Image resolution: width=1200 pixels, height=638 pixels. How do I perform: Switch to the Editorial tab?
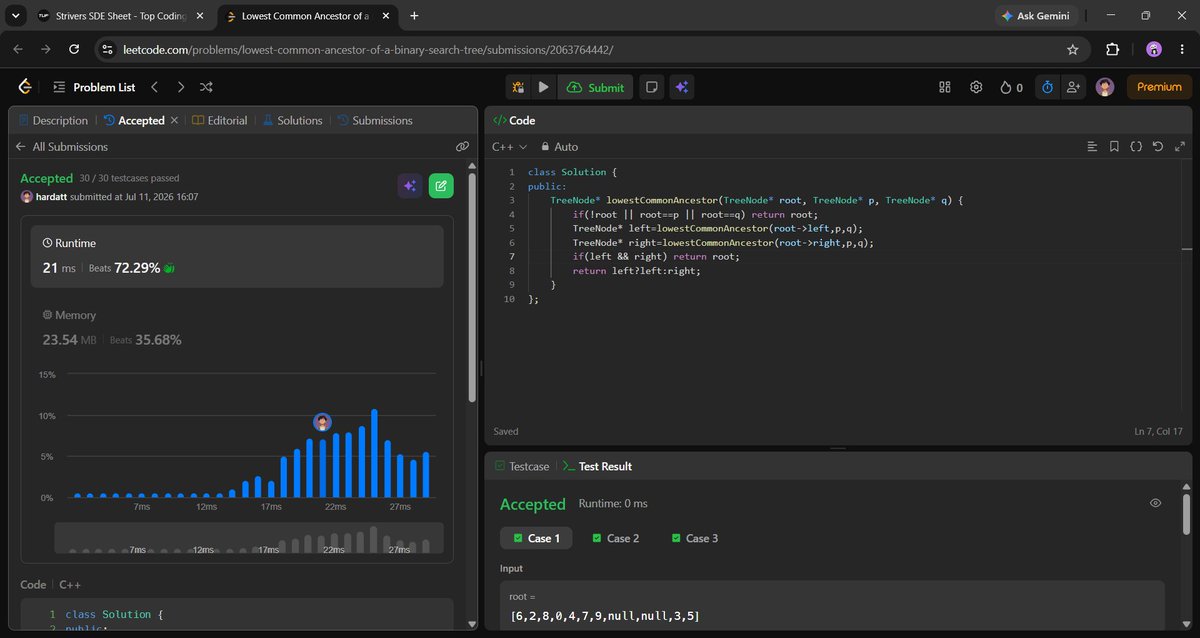(x=219, y=120)
